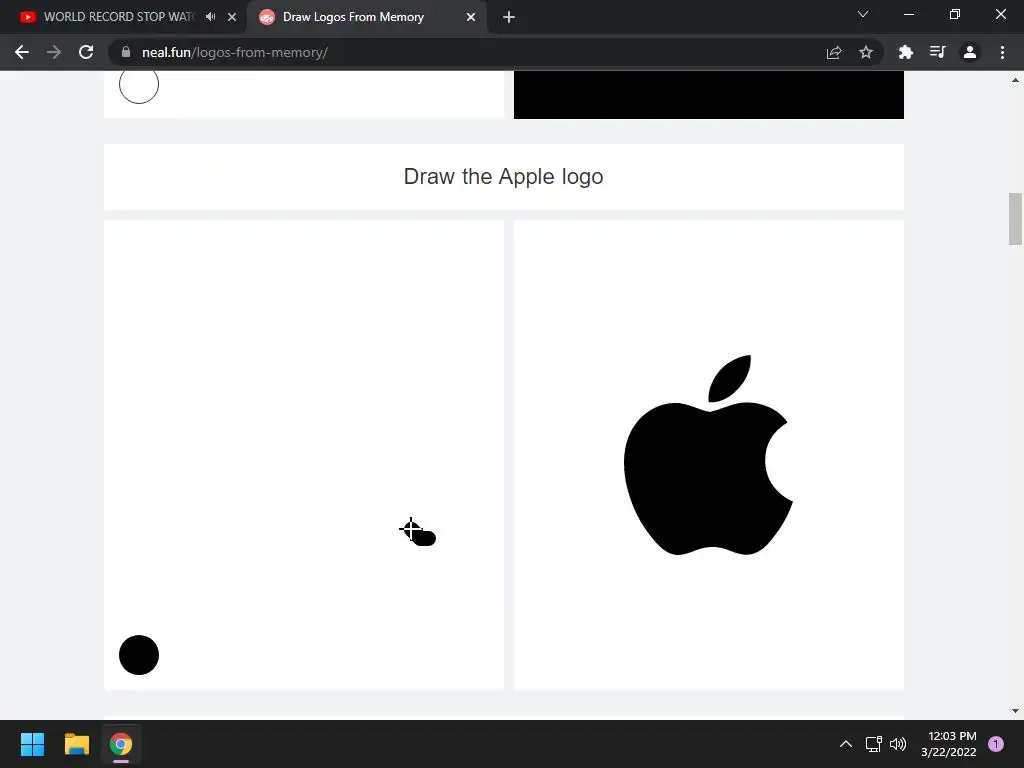The height and width of the screenshot is (768, 1024).
Task: Click the forward navigation arrow
Action: pos(54,52)
